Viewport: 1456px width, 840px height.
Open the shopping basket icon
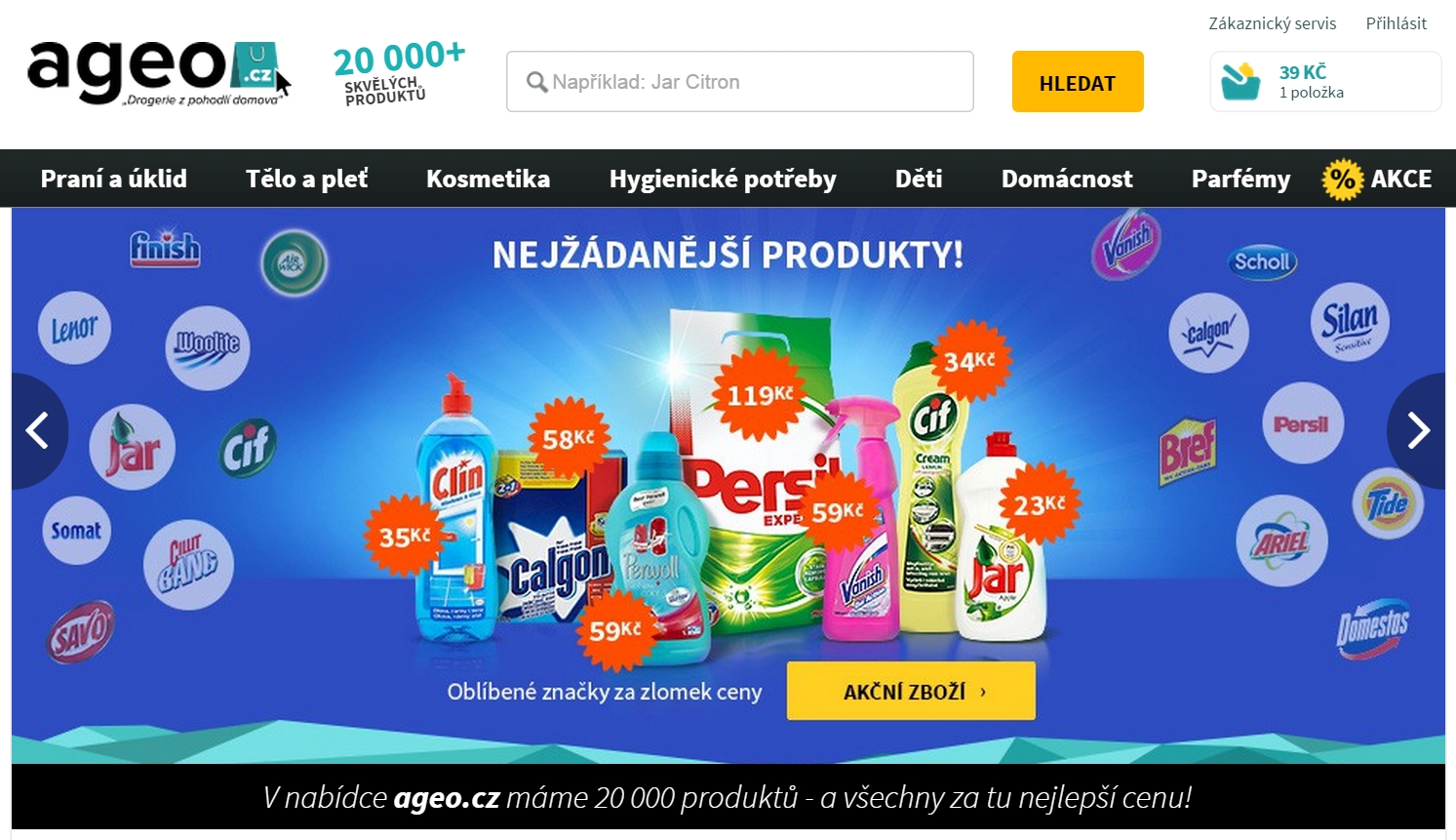1240,82
